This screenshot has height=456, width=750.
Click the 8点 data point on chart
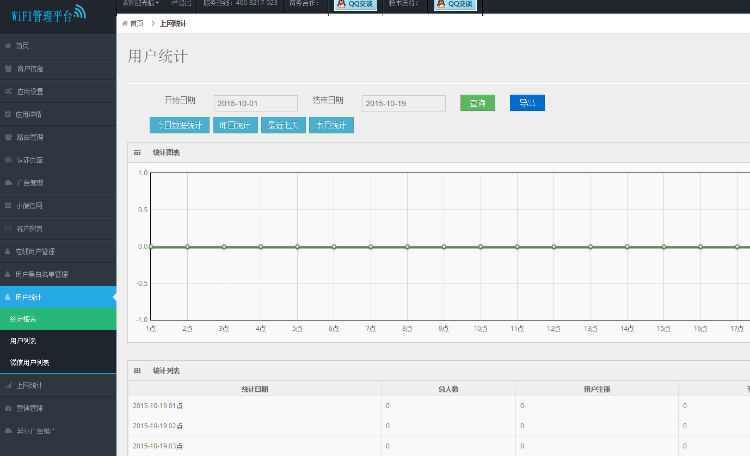coord(407,246)
